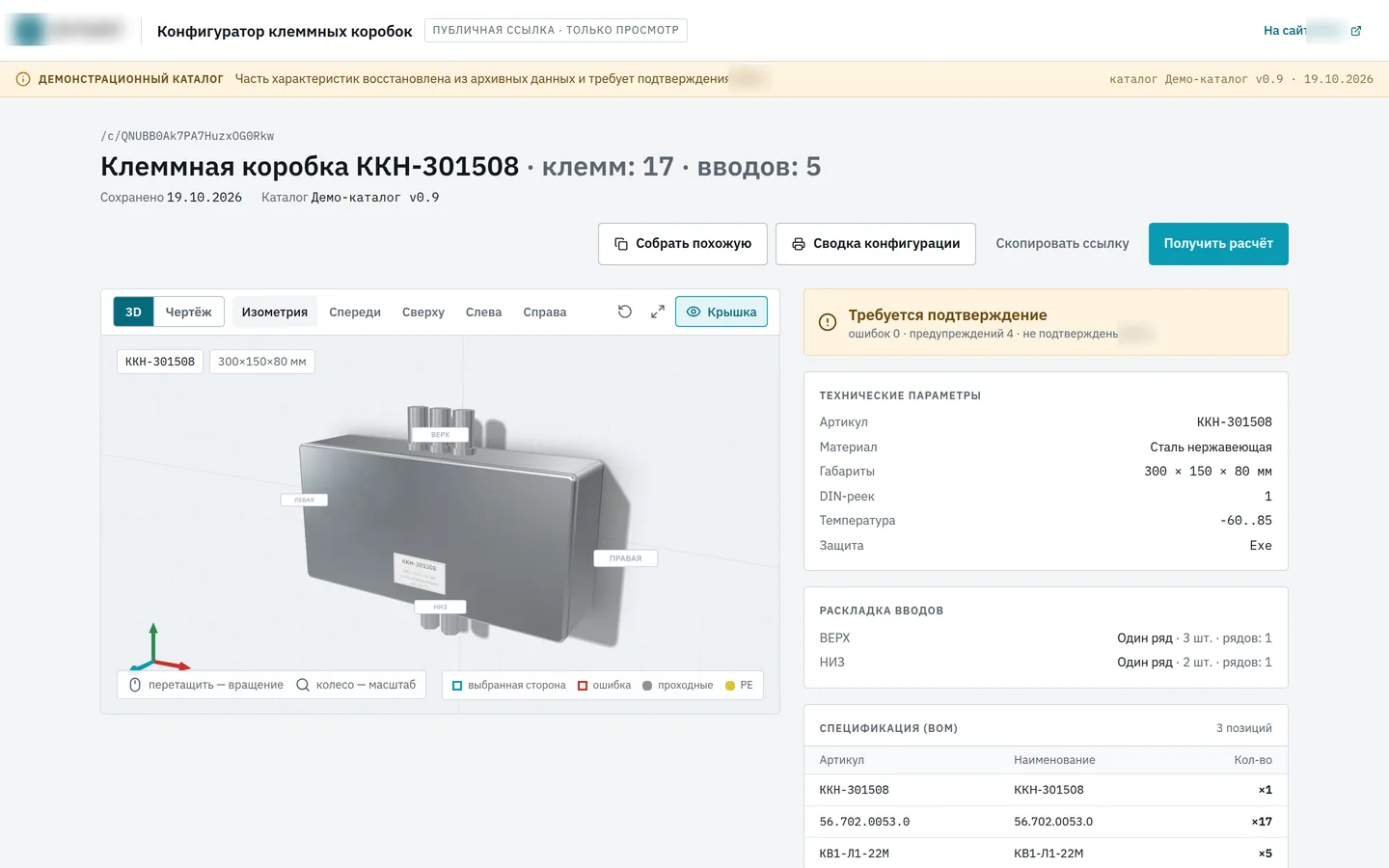1389x868 pixels.
Task: Click the external-link icon at top right
Action: [1356, 31]
